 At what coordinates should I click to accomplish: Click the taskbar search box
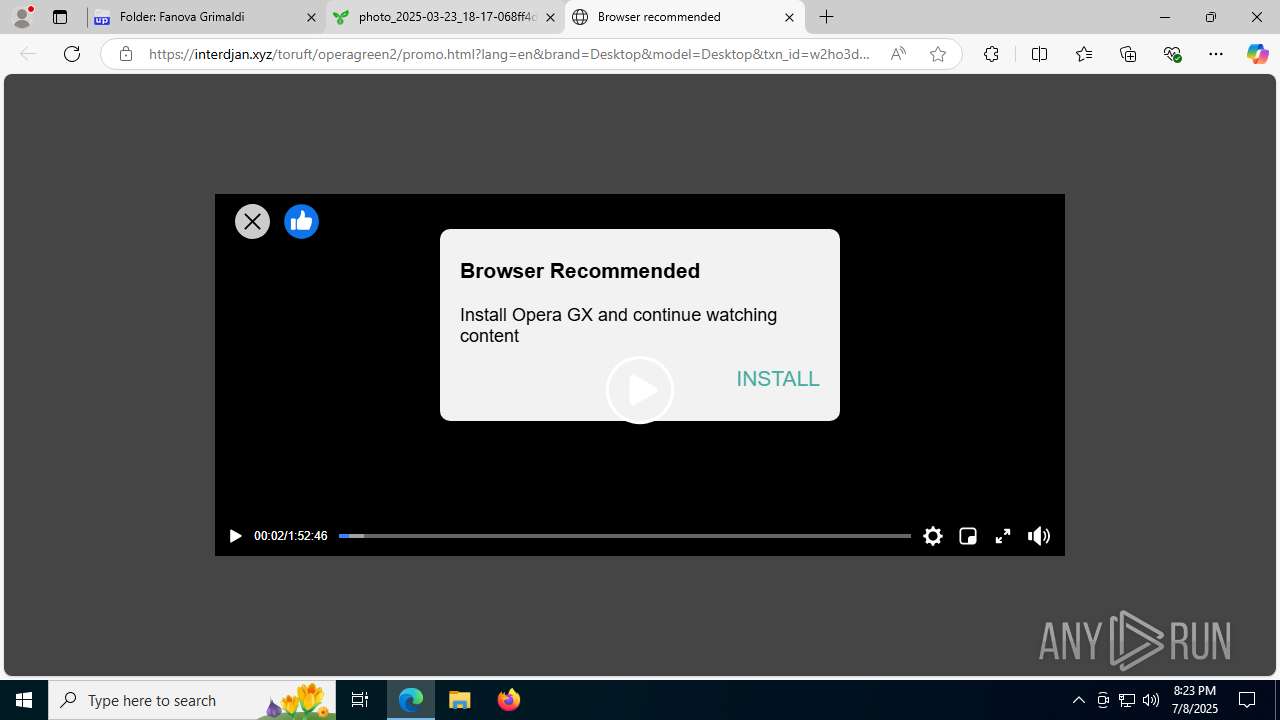(x=192, y=700)
